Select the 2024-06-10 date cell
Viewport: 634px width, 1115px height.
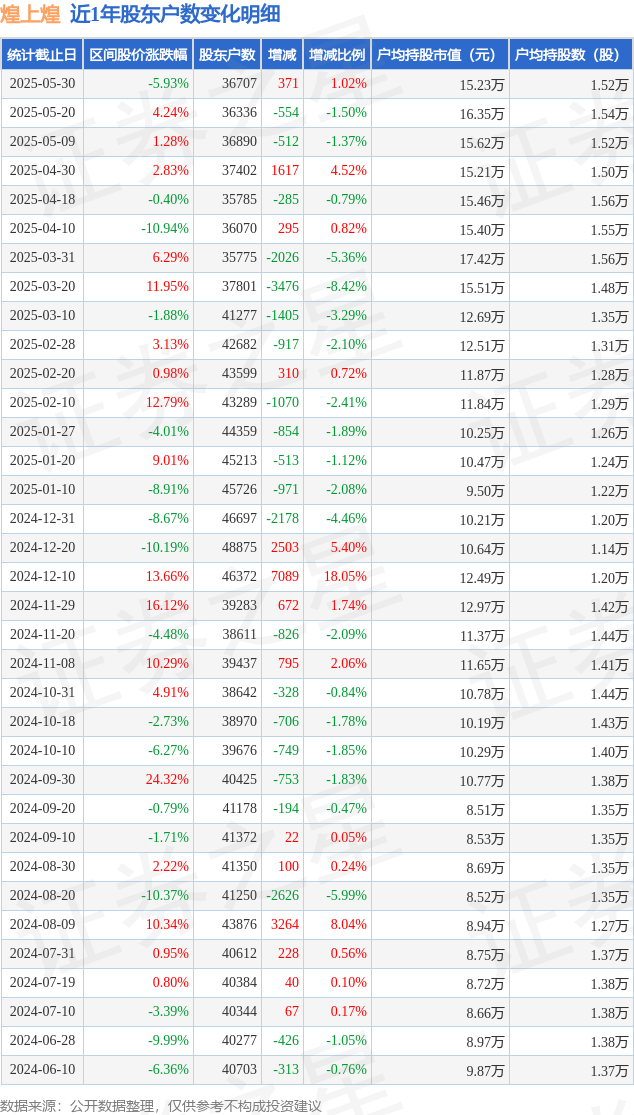pos(42,1070)
